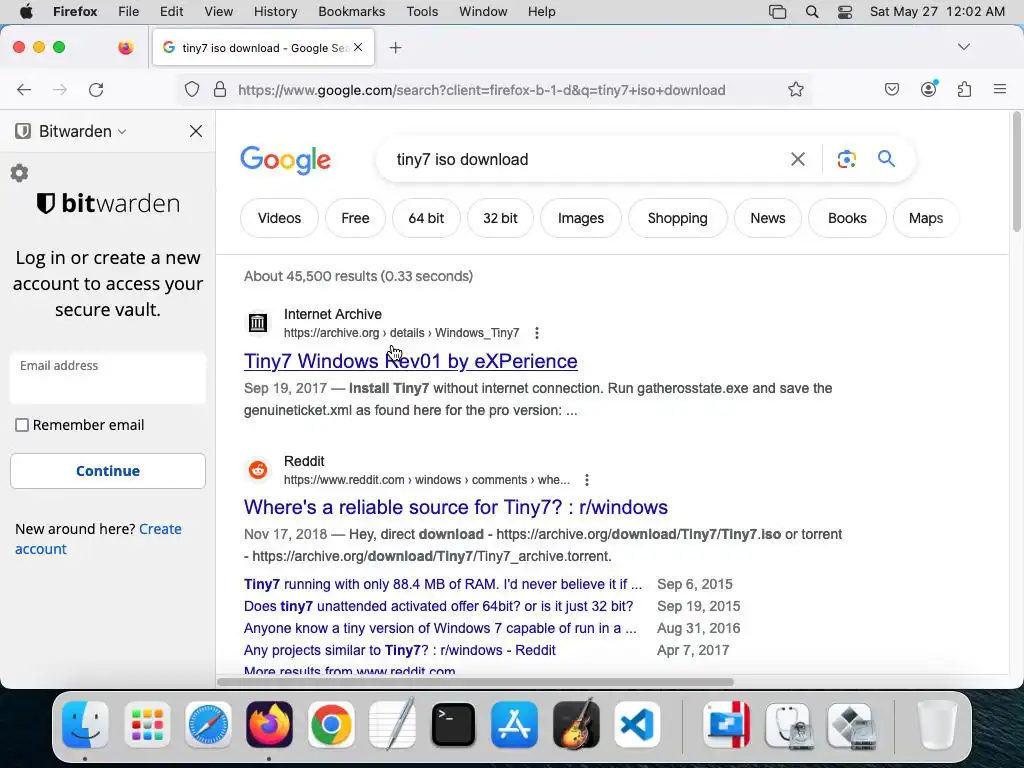Viewport: 1024px width, 768px height.
Task: Reload the page with the refresh icon
Action: [x=96, y=89]
